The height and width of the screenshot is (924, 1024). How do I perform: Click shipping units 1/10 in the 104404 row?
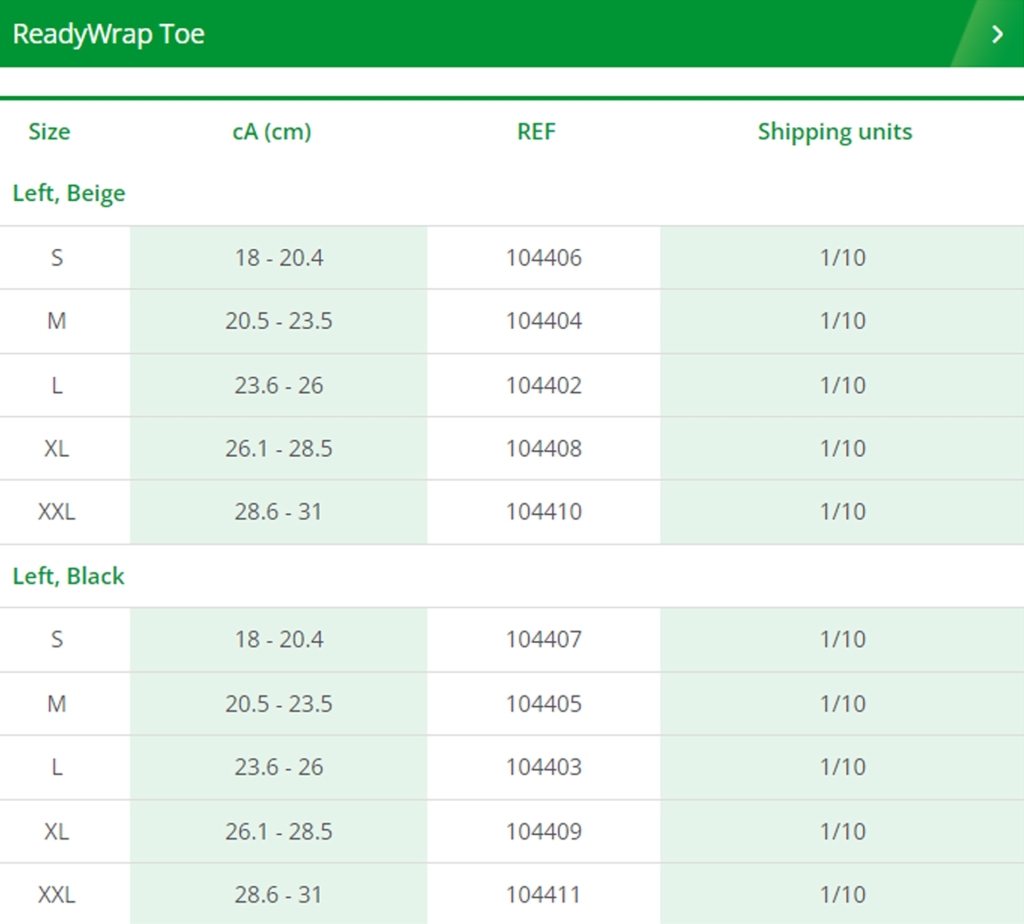(x=842, y=321)
